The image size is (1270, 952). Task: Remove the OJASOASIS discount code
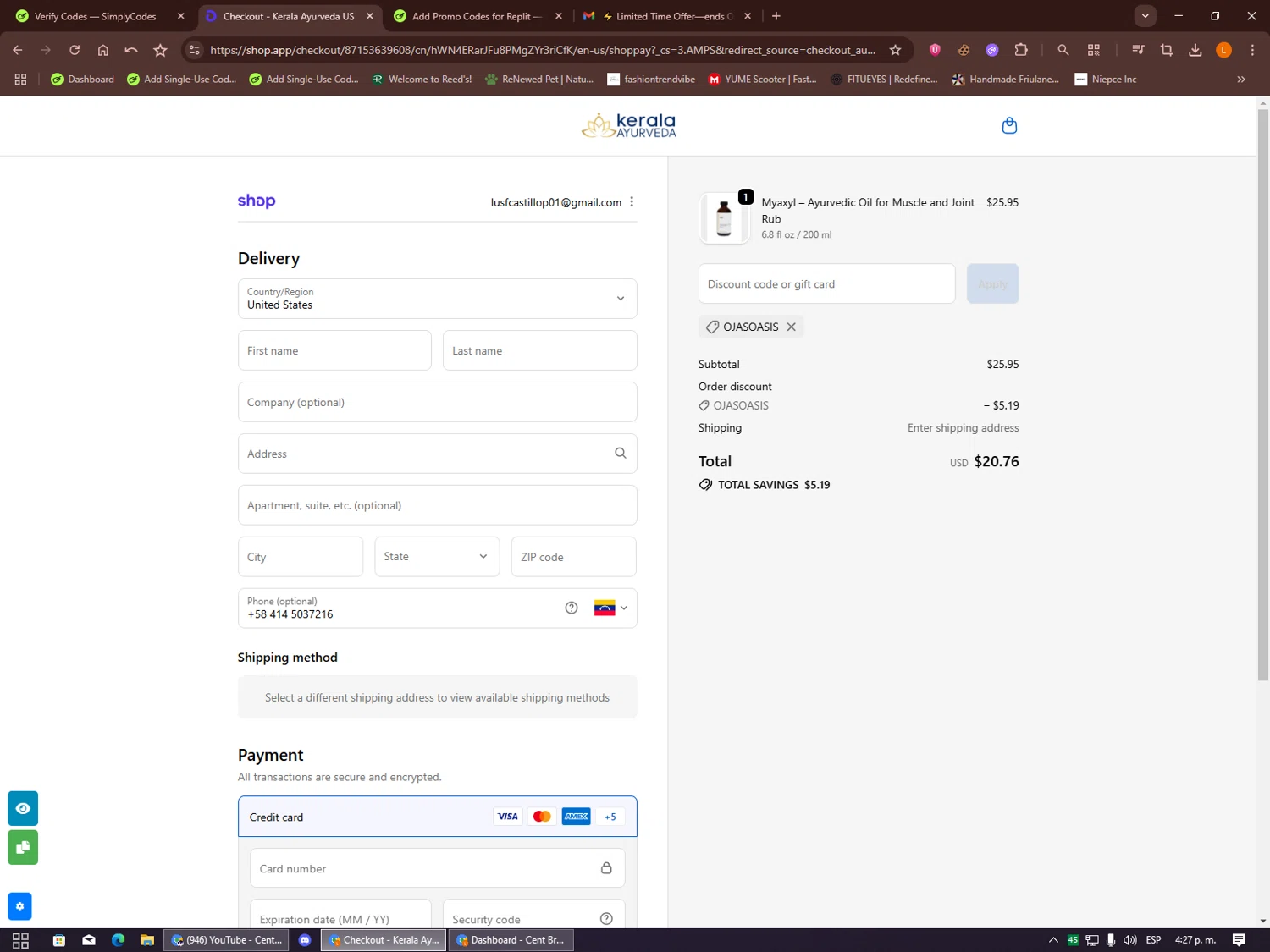coord(791,327)
